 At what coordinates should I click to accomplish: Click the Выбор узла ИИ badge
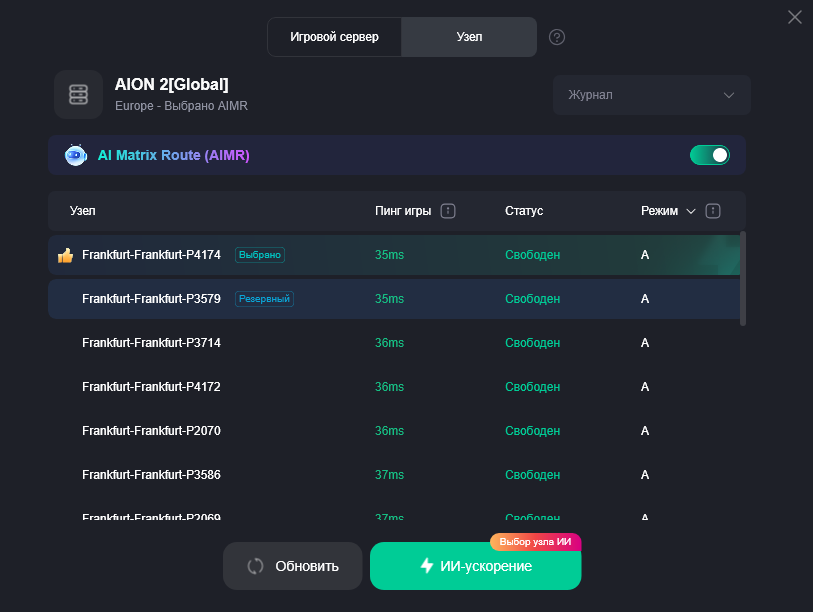point(535,542)
